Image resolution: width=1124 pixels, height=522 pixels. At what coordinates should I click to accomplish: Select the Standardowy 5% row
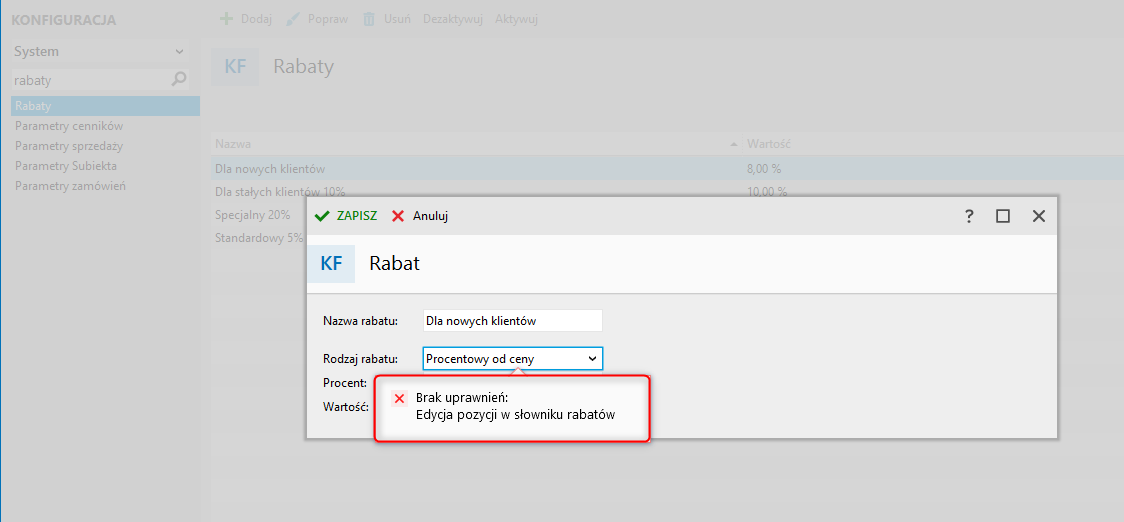click(x=259, y=238)
